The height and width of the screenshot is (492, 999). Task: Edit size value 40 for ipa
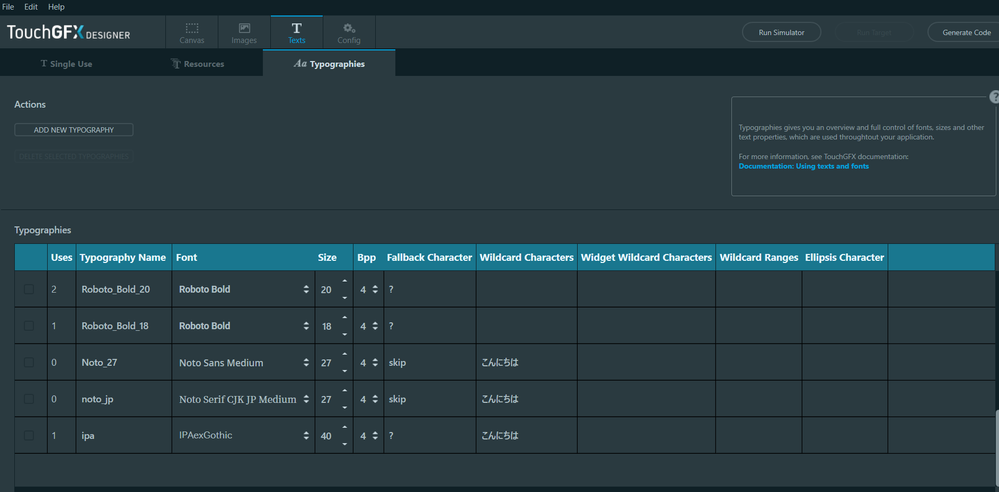(327, 437)
